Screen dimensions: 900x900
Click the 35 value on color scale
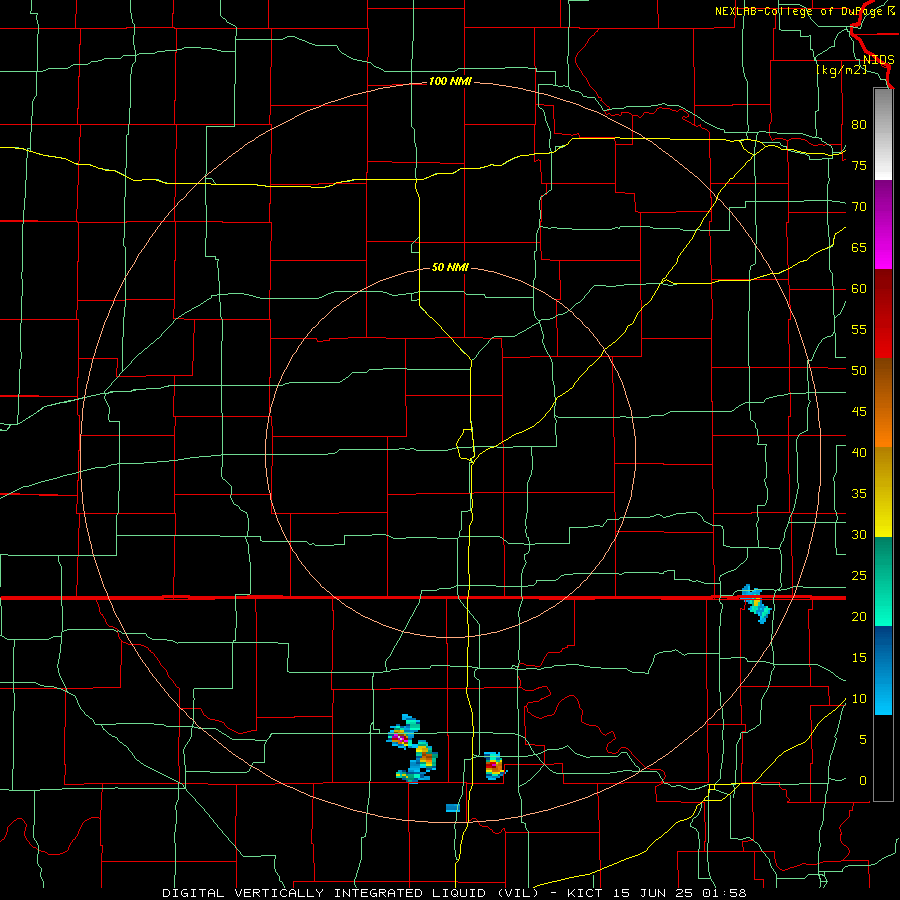859,494
